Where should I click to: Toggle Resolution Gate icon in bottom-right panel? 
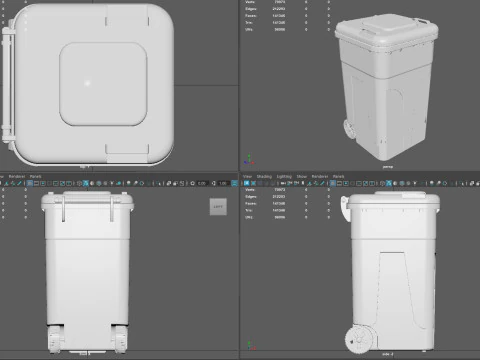345,183
